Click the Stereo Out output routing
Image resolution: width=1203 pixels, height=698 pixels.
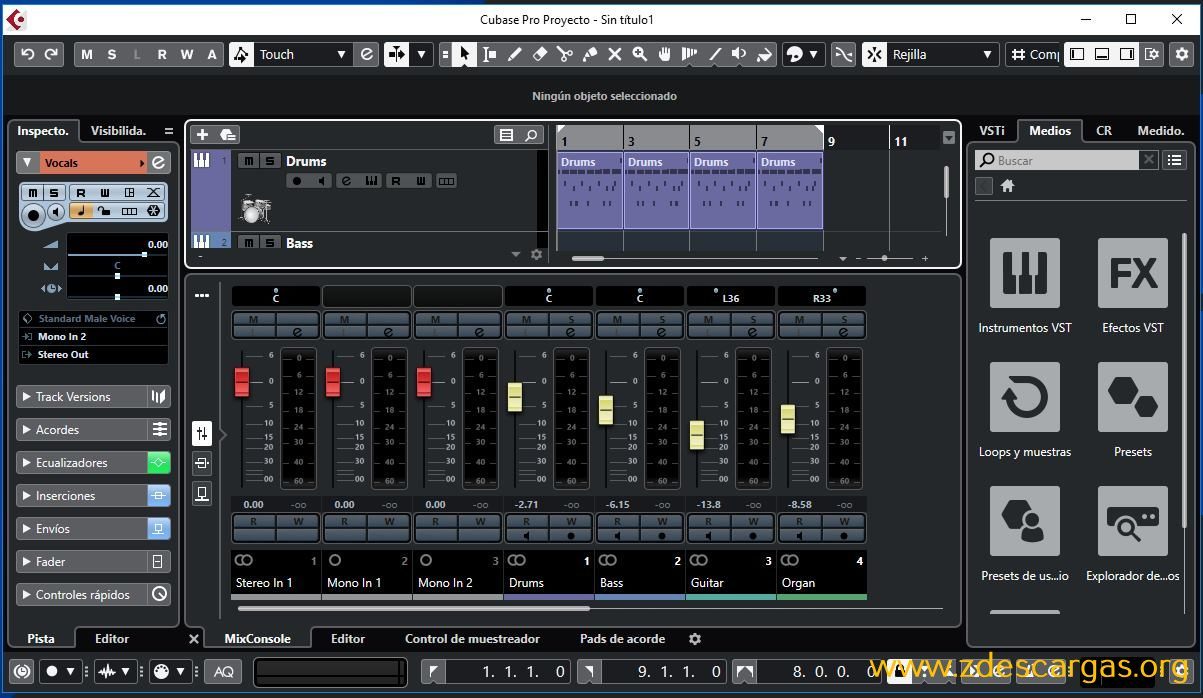point(93,354)
